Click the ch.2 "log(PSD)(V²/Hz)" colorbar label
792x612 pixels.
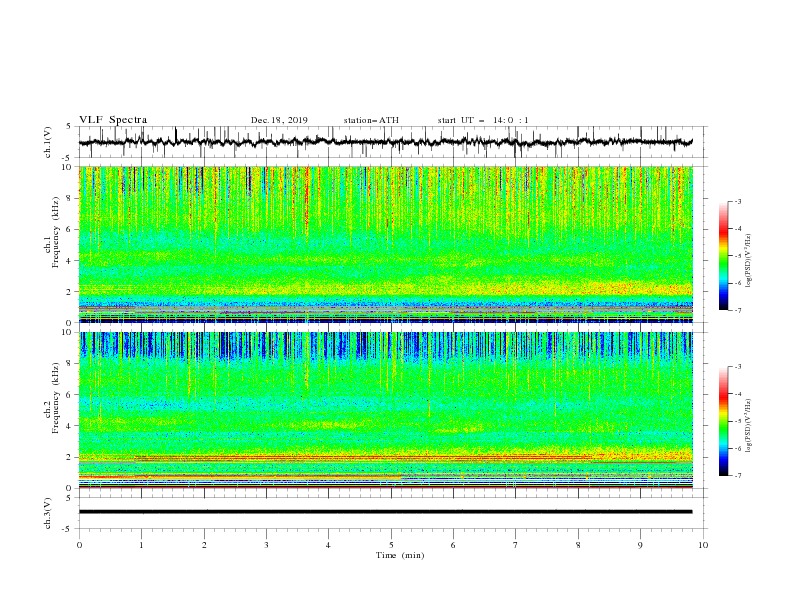(x=749, y=426)
